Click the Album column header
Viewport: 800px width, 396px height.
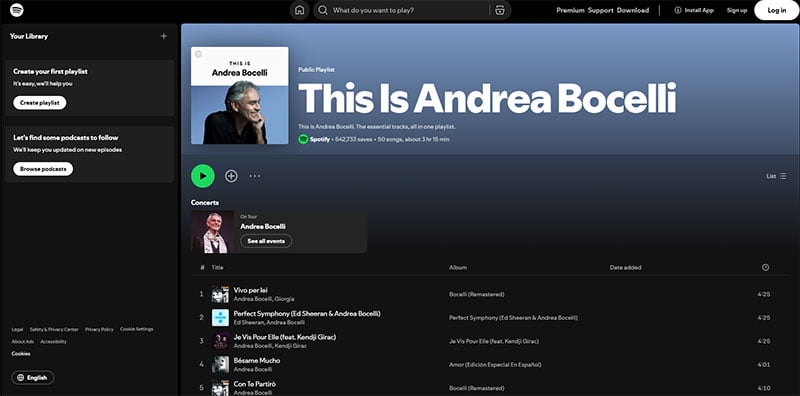point(458,267)
